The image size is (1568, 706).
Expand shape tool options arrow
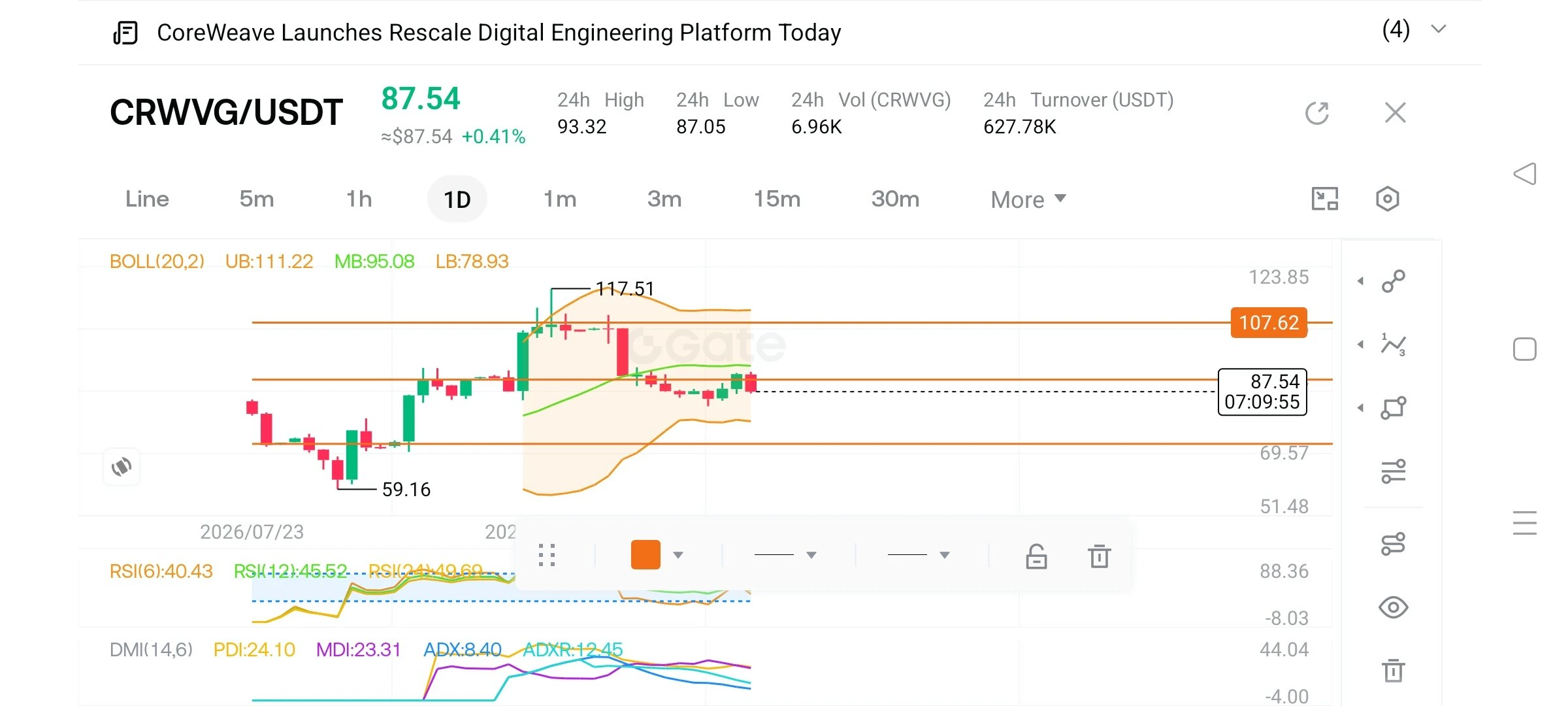tap(1361, 408)
